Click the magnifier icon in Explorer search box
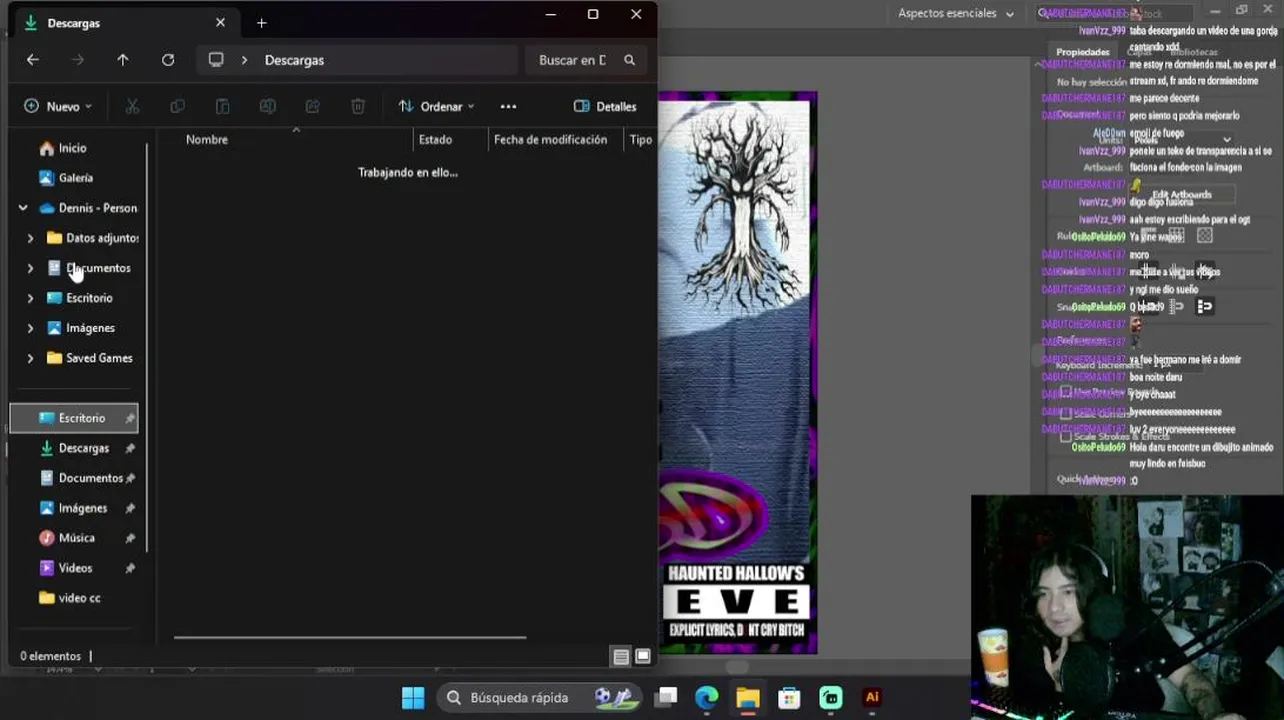Image resolution: width=1284 pixels, height=720 pixels. point(629,60)
